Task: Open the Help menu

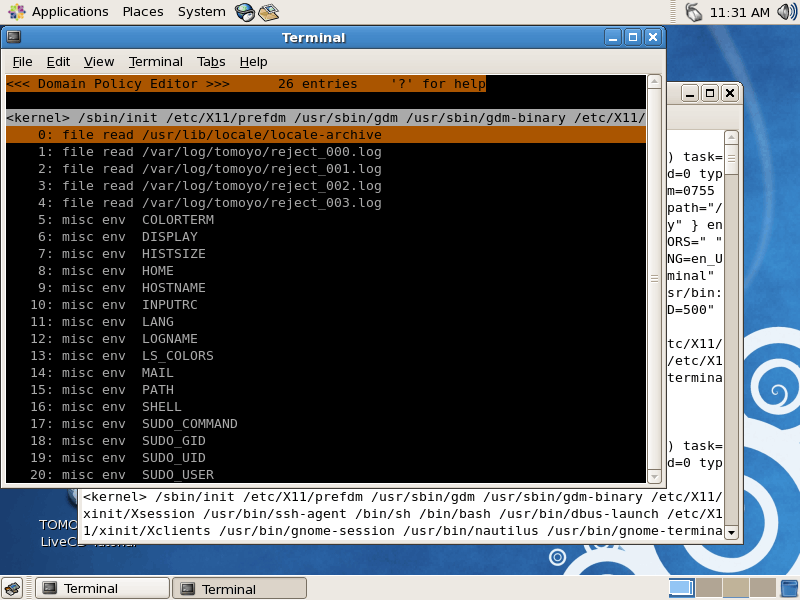Action: [x=254, y=62]
